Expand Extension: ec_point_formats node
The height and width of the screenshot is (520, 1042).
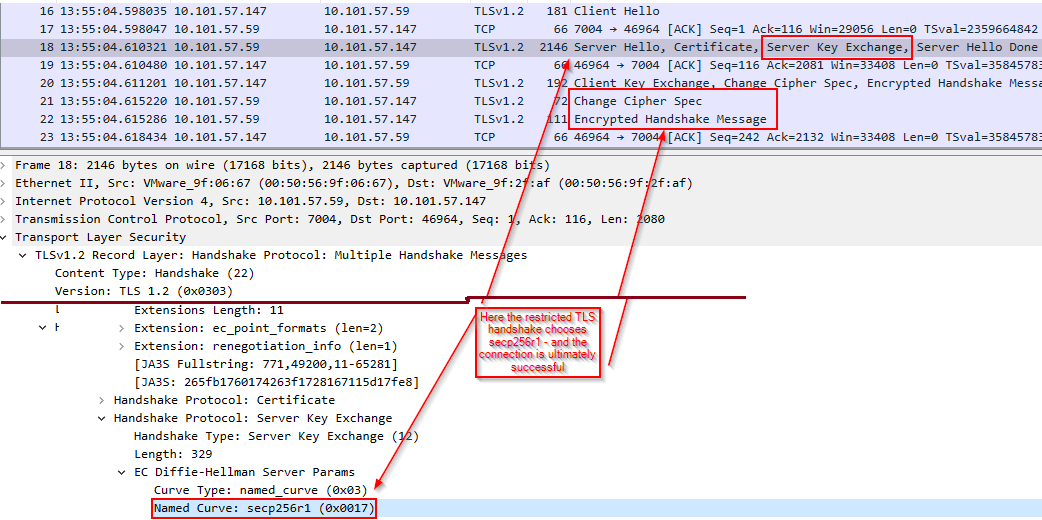[122, 328]
